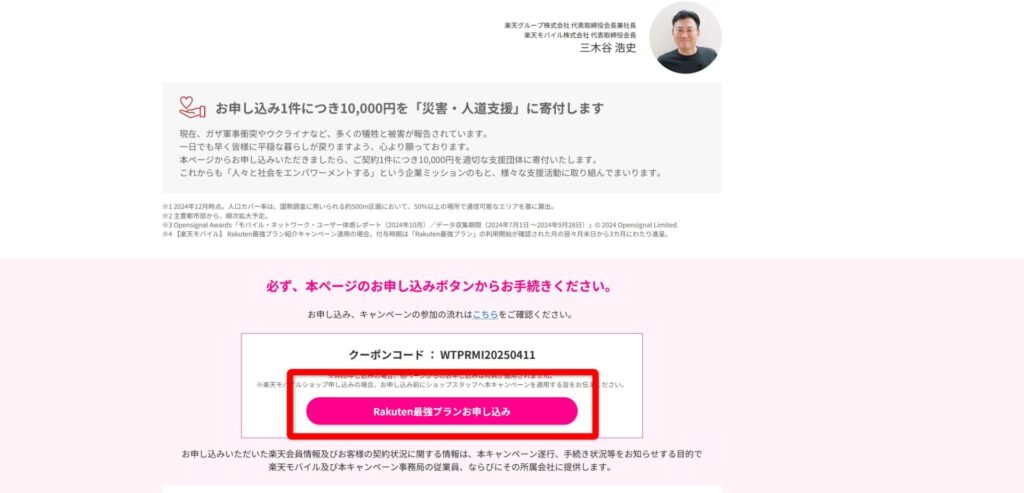The image size is (1024, 493).
Task: Click the 10,000円 donation heading
Action: click(409, 108)
